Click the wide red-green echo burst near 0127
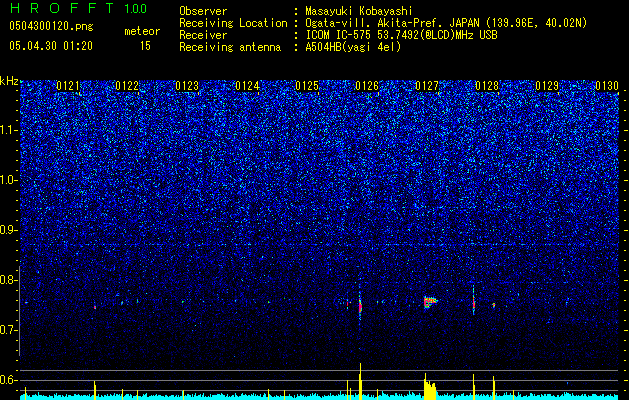 click(x=430, y=302)
